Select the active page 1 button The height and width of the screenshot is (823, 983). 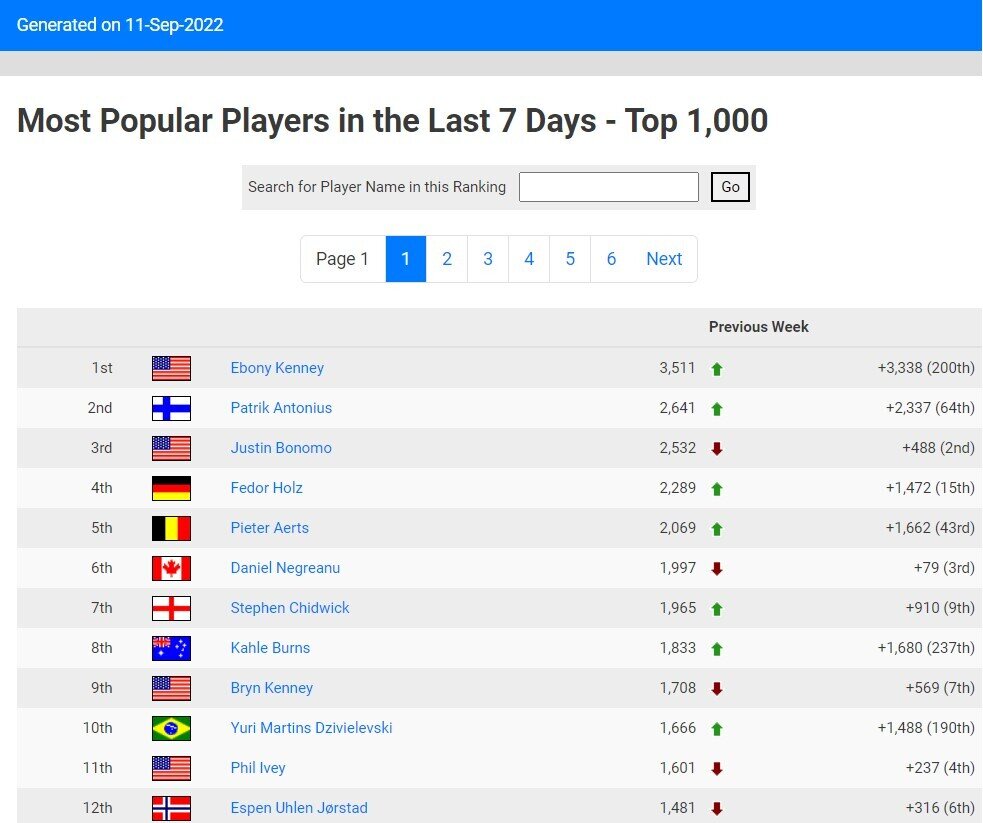pyautogui.click(x=406, y=259)
